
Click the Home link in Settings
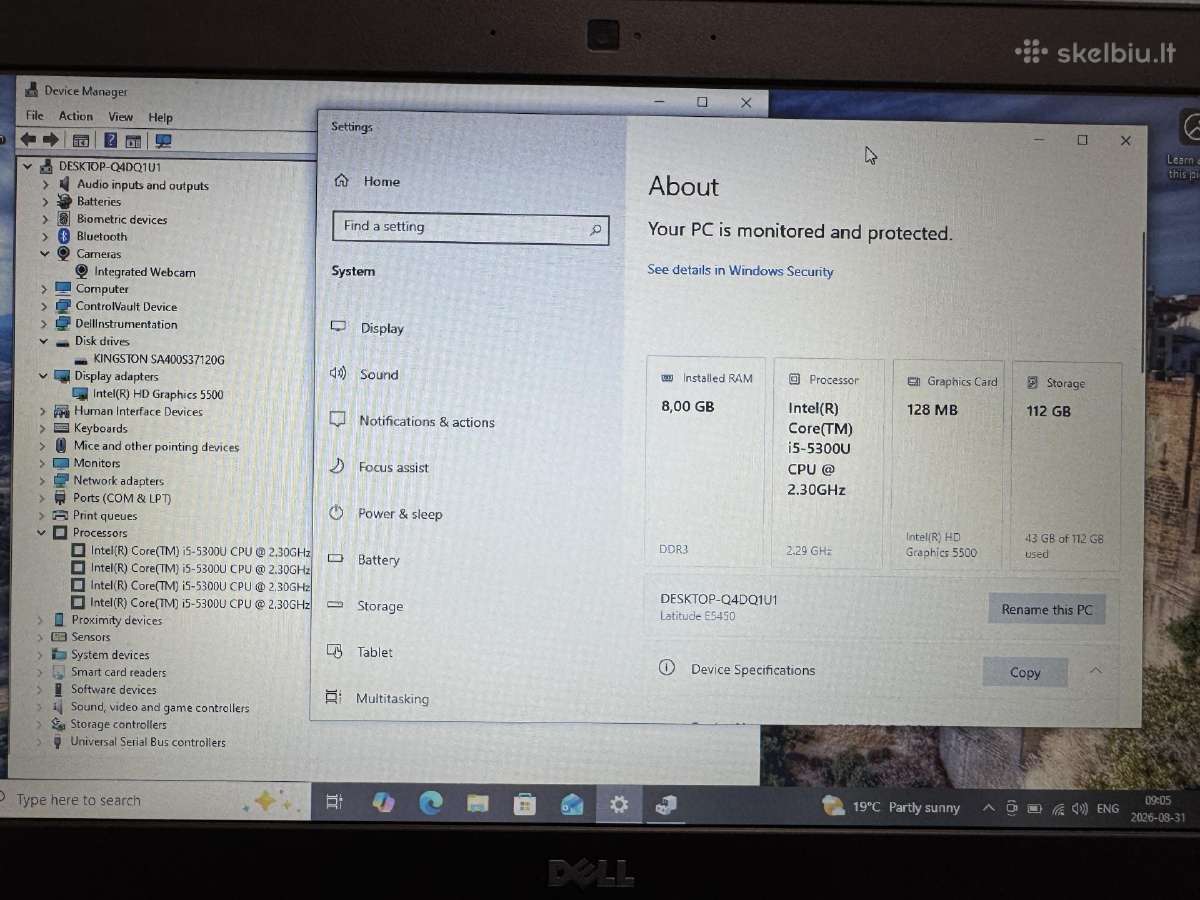382,181
